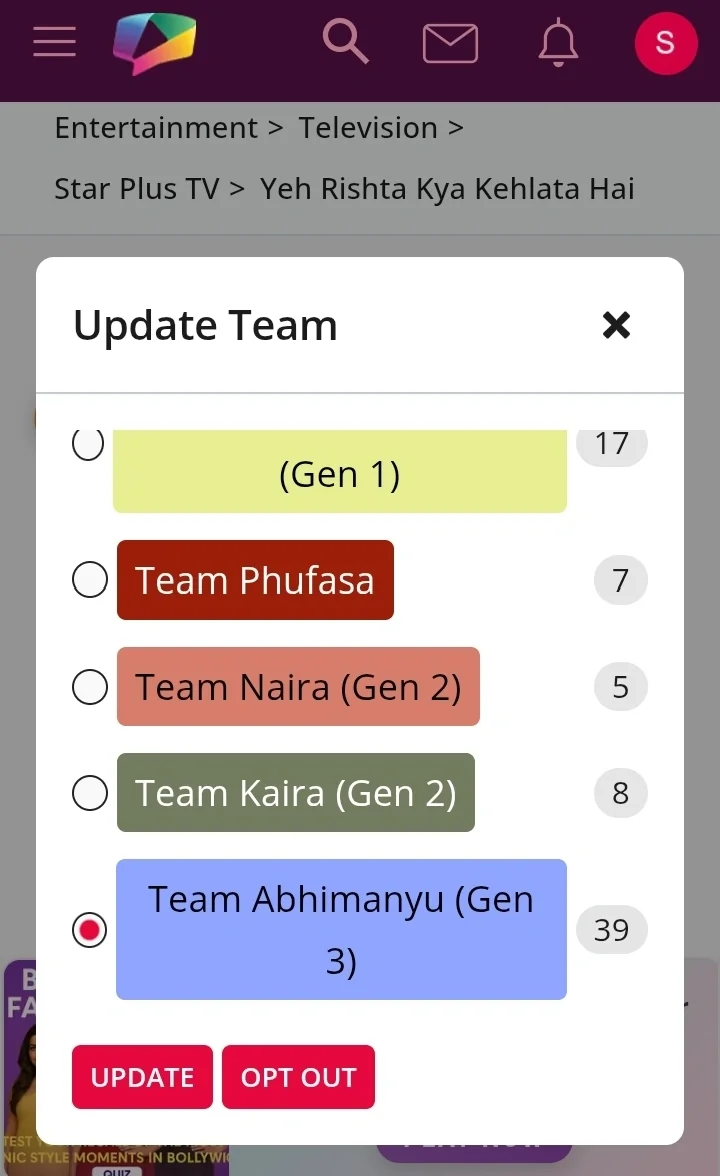Screen dimensions: 720x1176
Task: Click the colorful site logo
Action: tap(154, 44)
